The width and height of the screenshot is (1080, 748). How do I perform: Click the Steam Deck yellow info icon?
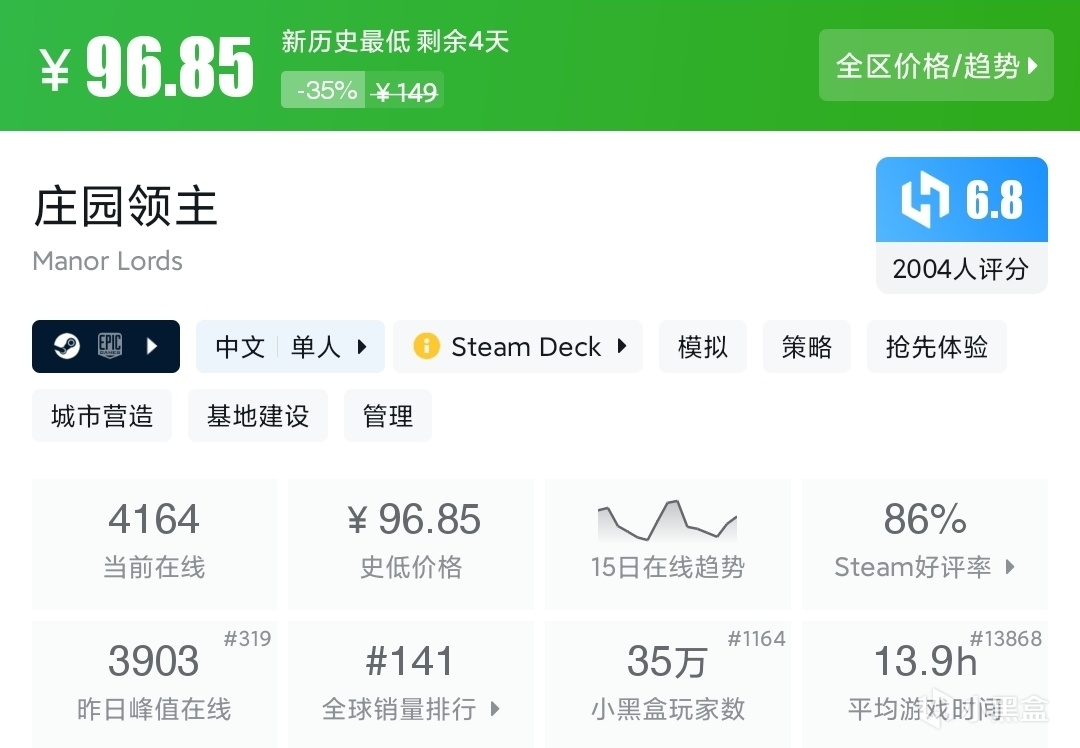coord(426,347)
